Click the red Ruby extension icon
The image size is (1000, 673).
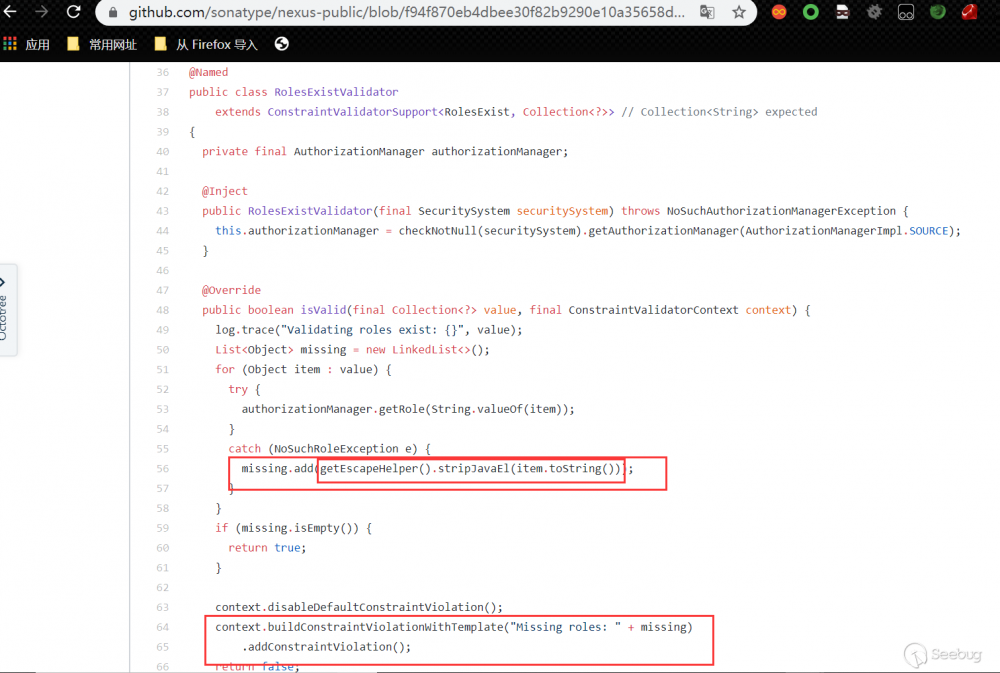point(968,12)
